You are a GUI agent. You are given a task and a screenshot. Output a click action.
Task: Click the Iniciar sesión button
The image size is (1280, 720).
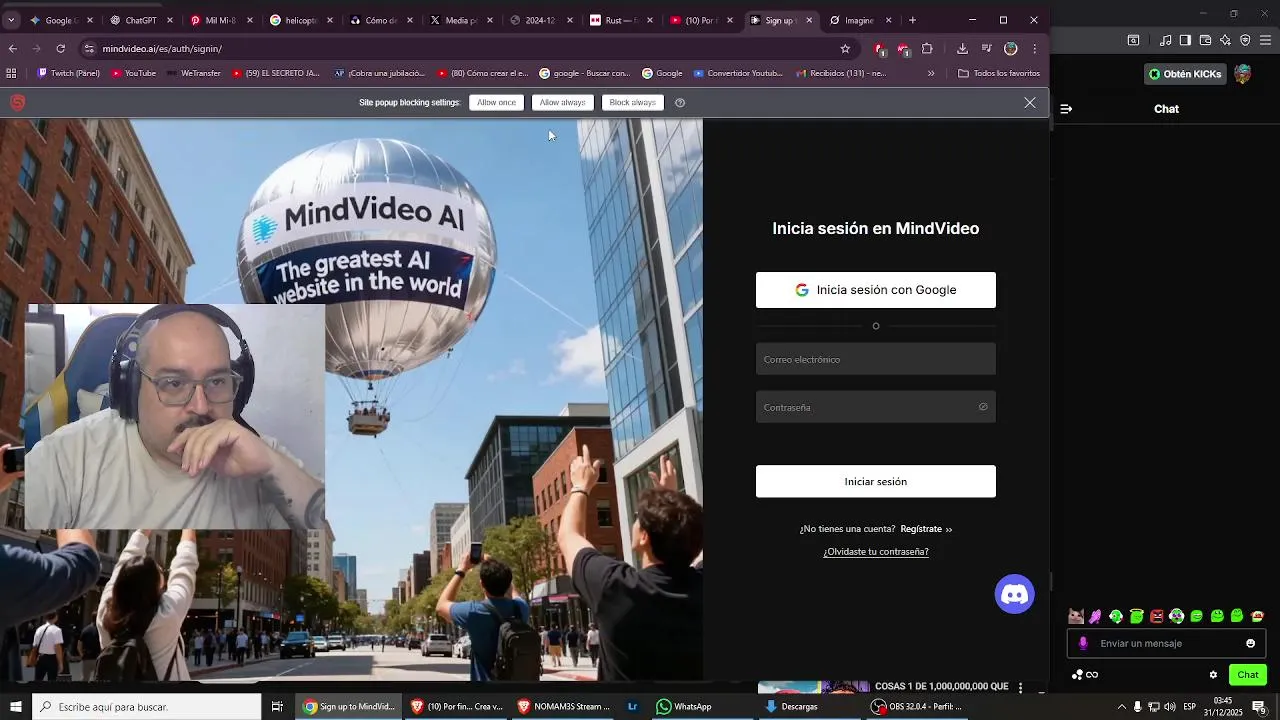click(x=876, y=481)
